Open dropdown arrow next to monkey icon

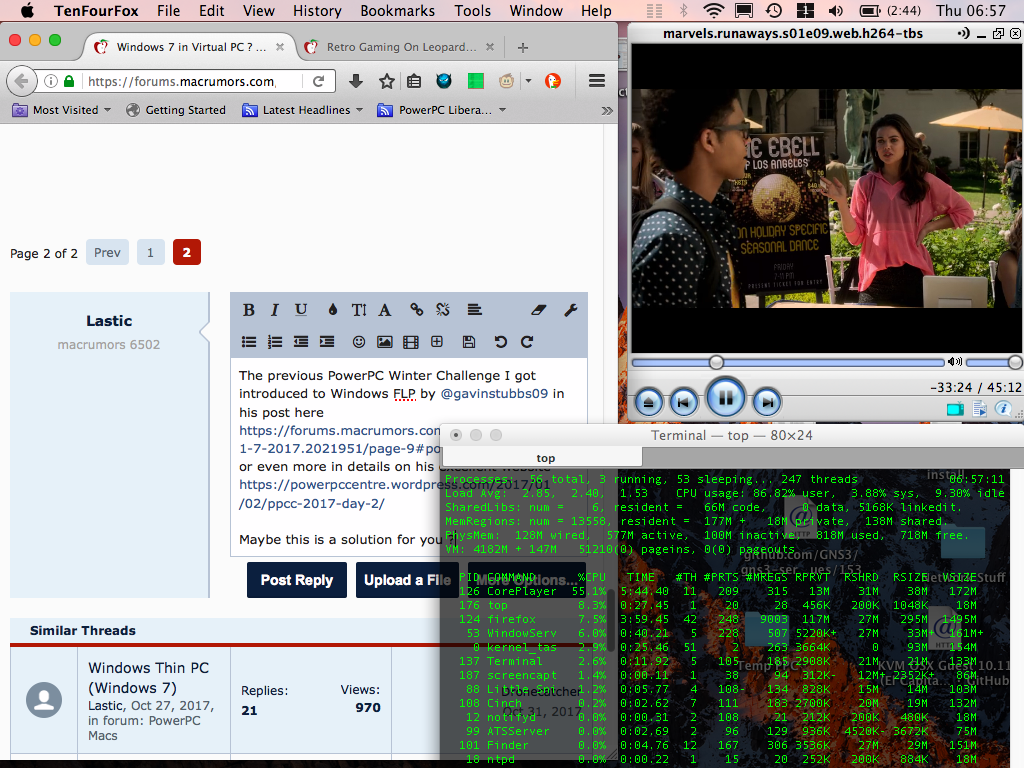pos(528,81)
